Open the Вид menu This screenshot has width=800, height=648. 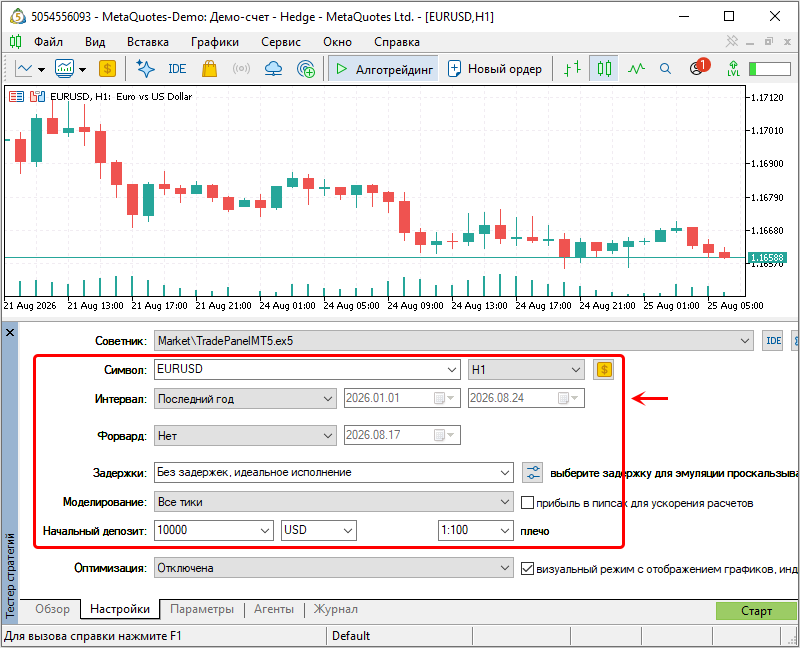(x=95, y=42)
